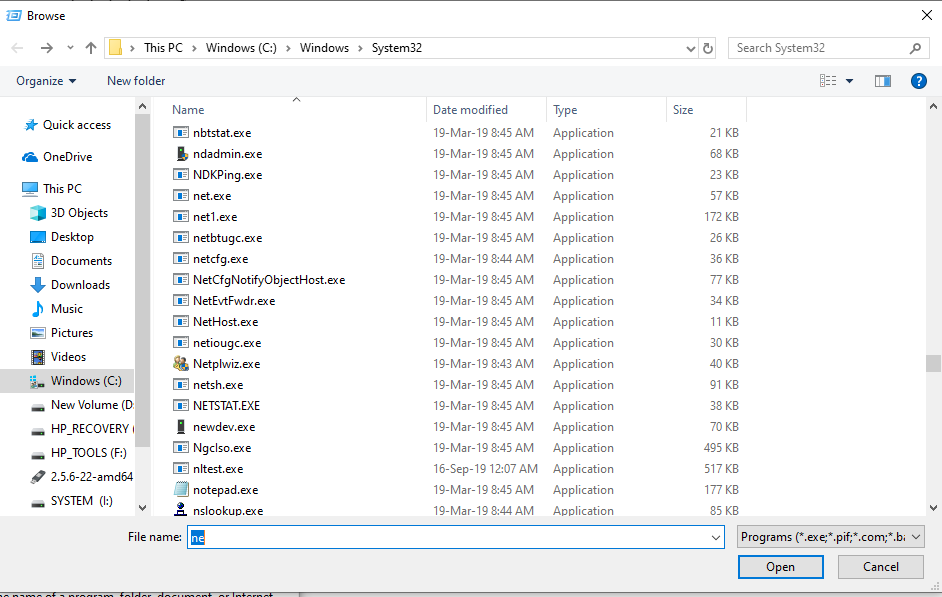Select the nslookup.exe icon
The width and height of the screenshot is (942, 597).
[x=181, y=510]
